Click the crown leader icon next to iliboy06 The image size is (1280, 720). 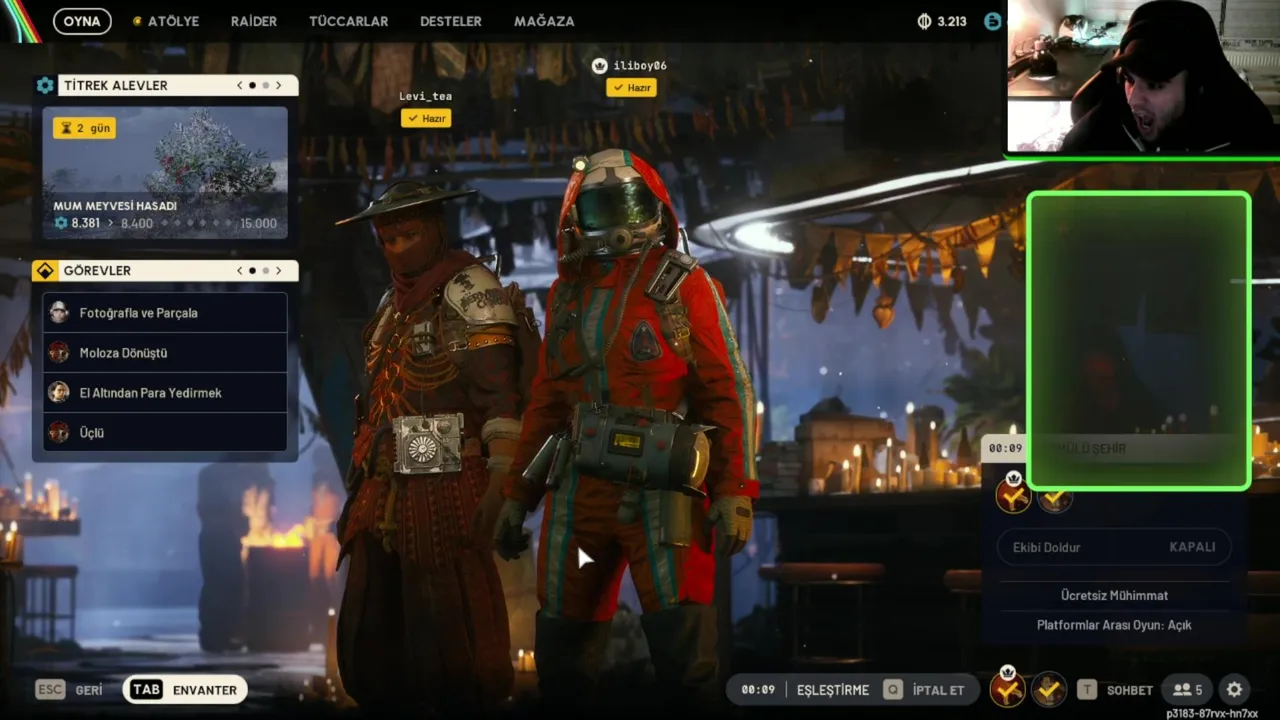599,66
